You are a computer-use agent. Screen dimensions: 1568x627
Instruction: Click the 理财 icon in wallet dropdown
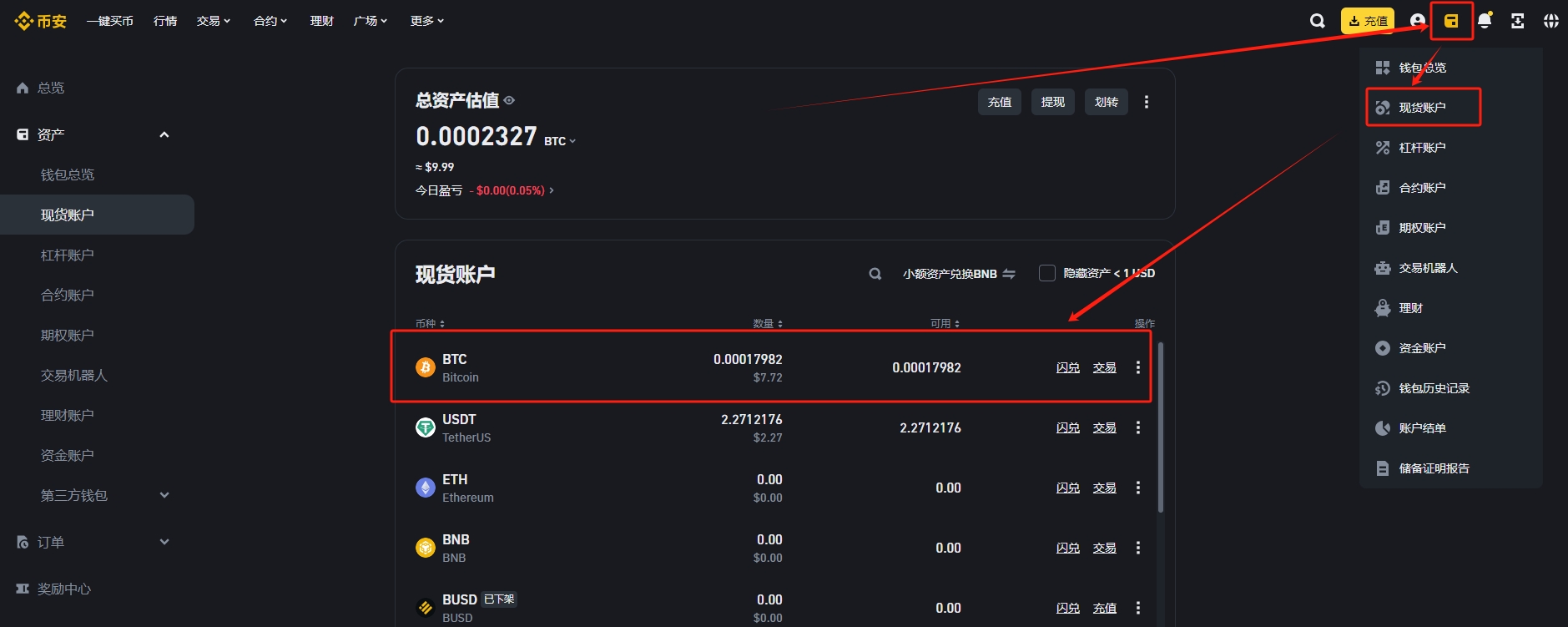[x=1383, y=308]
